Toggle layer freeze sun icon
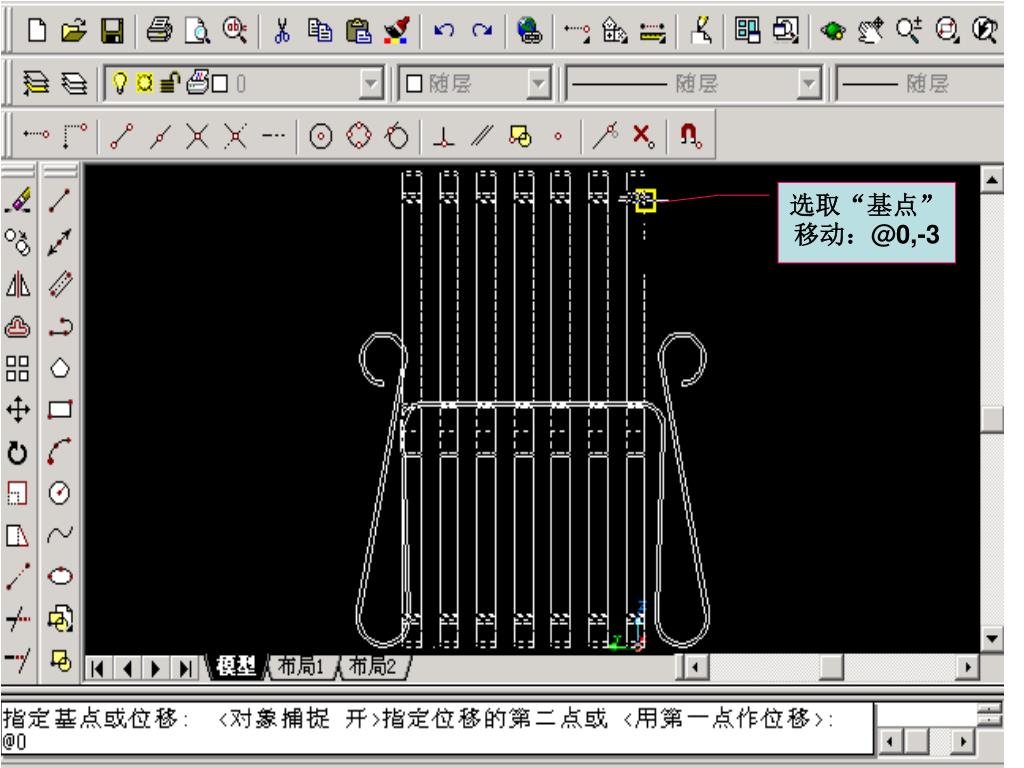Screen dimensions: 1024x768 point(144,84)
